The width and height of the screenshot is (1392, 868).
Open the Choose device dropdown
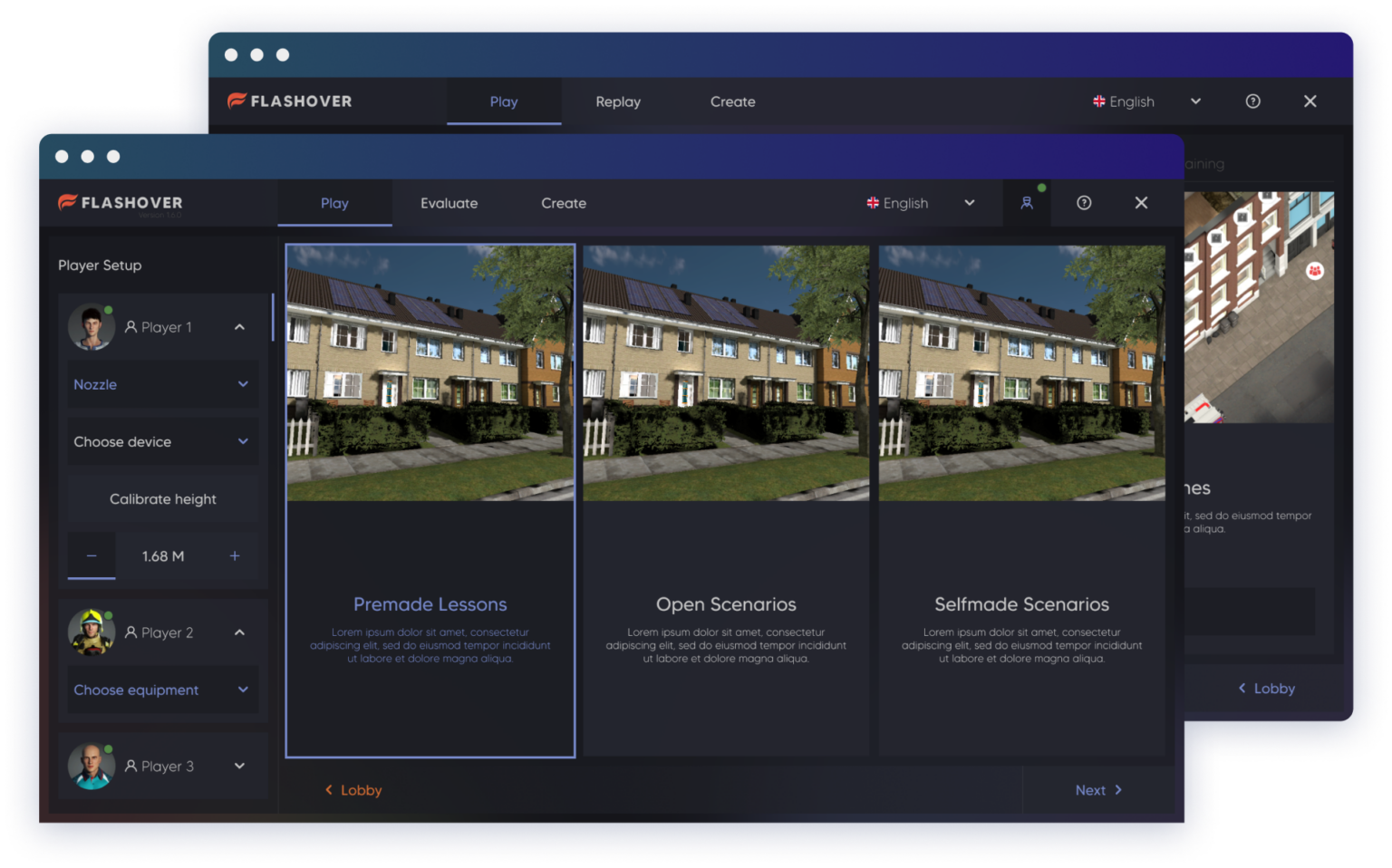(162, 441)
